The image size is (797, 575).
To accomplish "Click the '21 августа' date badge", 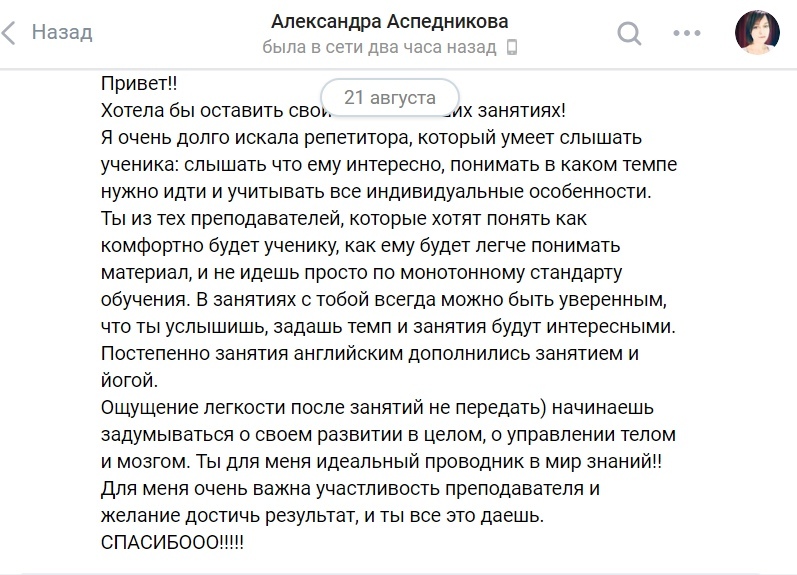I will (x=390, y=97).
